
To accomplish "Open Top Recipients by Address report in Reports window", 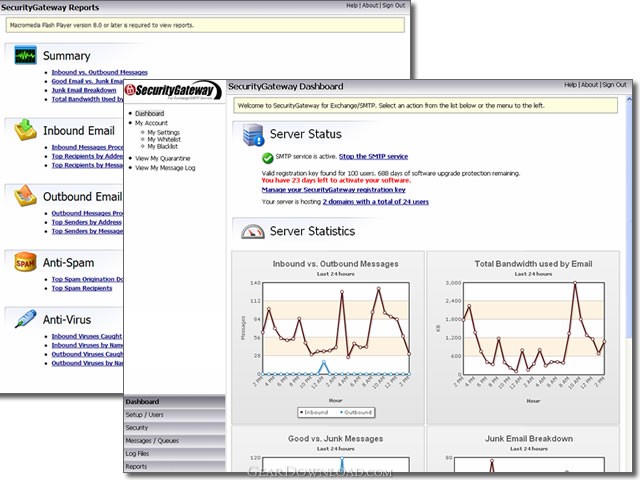I will click(87, 156).
